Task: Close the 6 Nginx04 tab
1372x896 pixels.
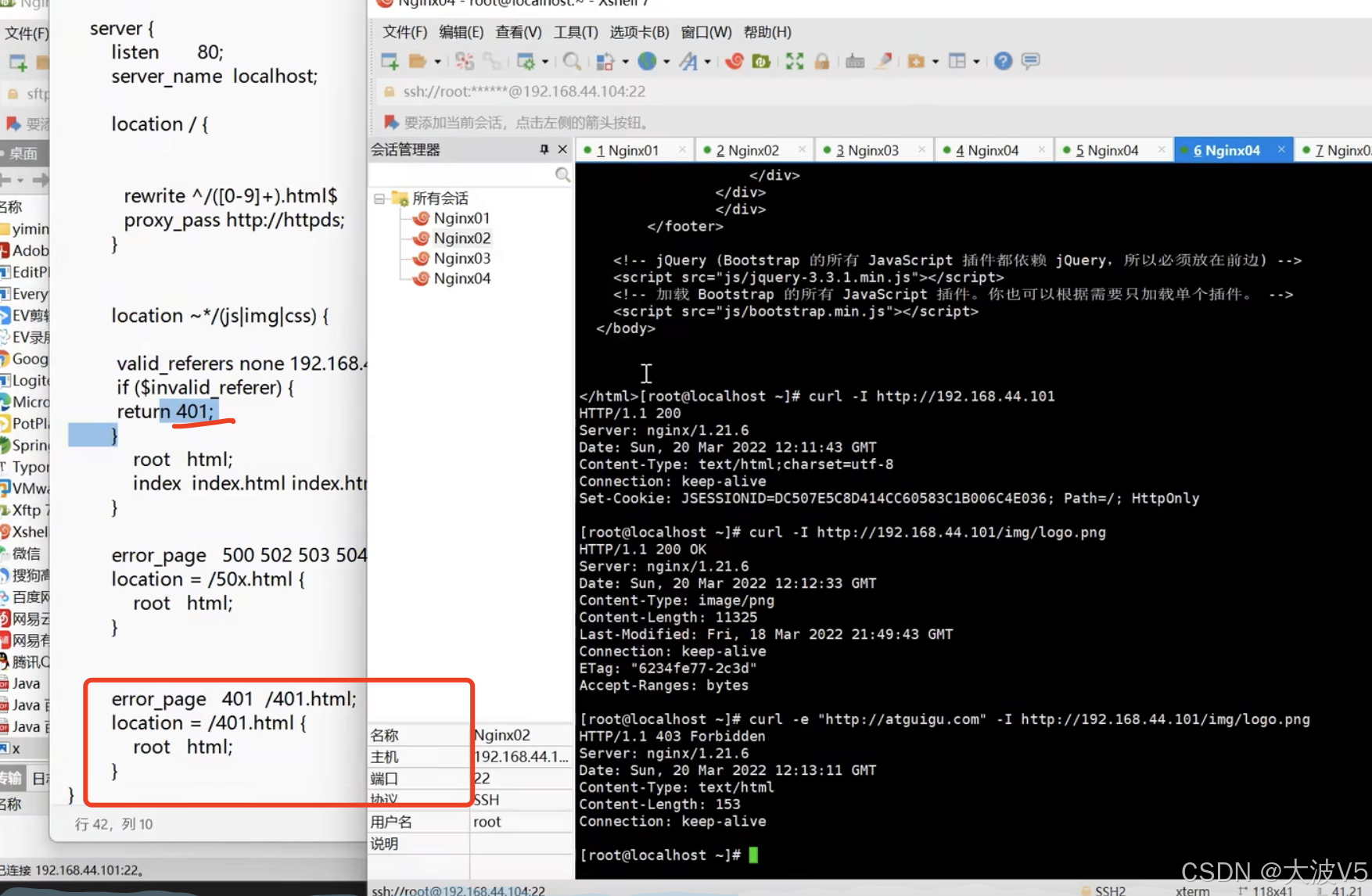Action: pos(1281,149)
